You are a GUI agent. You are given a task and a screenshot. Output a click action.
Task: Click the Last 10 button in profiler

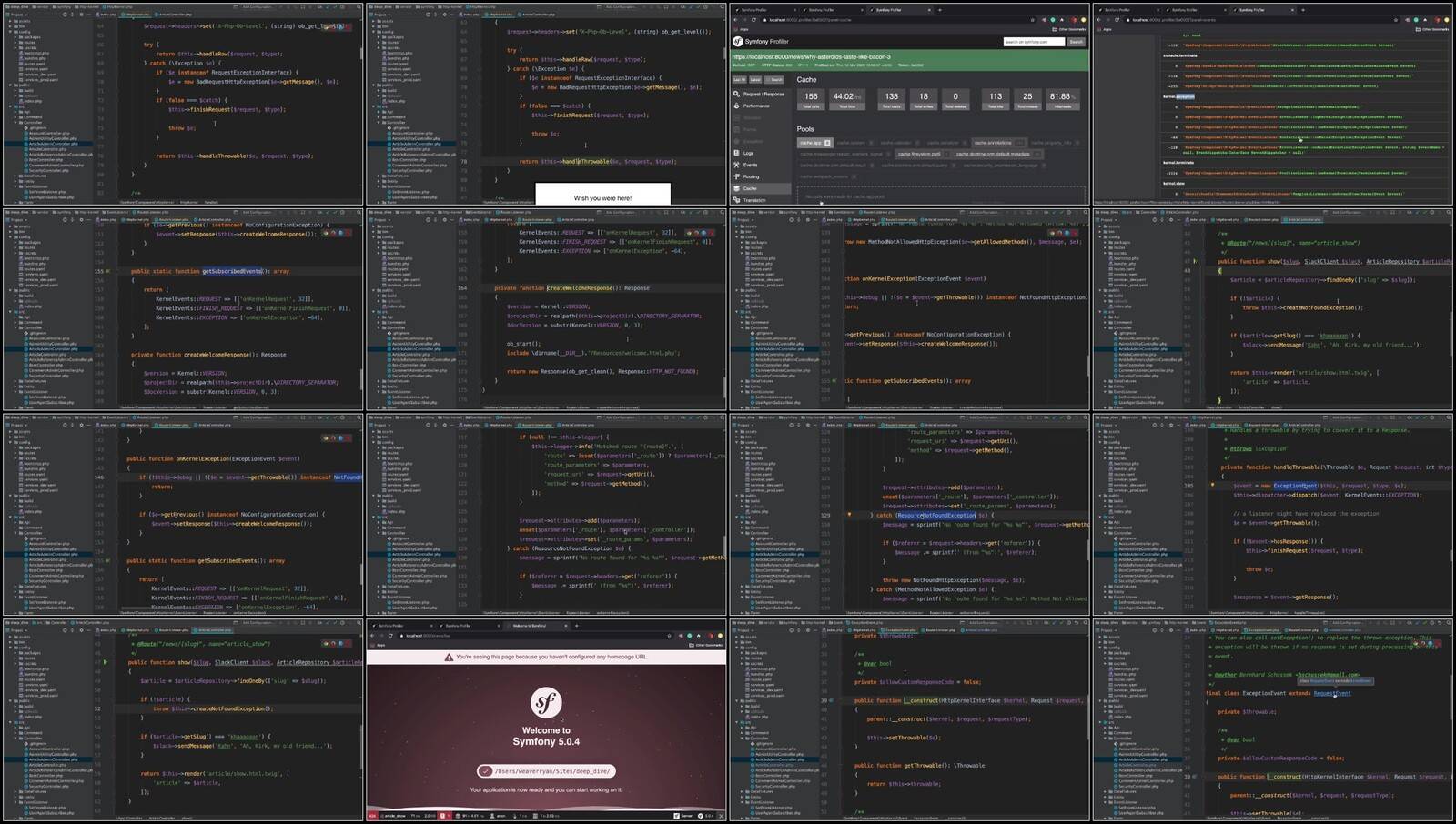tap(740, 80)
